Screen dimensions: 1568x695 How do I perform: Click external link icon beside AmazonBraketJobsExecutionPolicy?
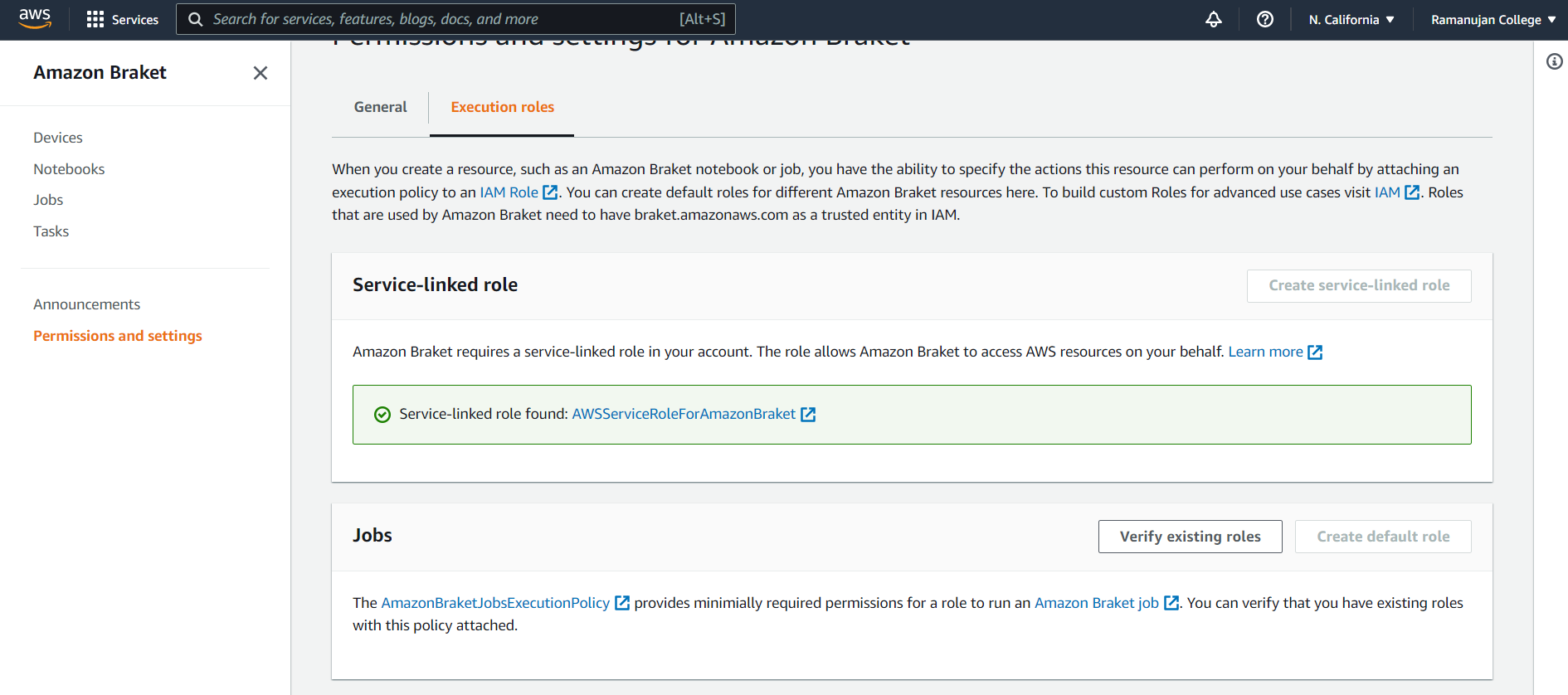[x=622, y=603]
